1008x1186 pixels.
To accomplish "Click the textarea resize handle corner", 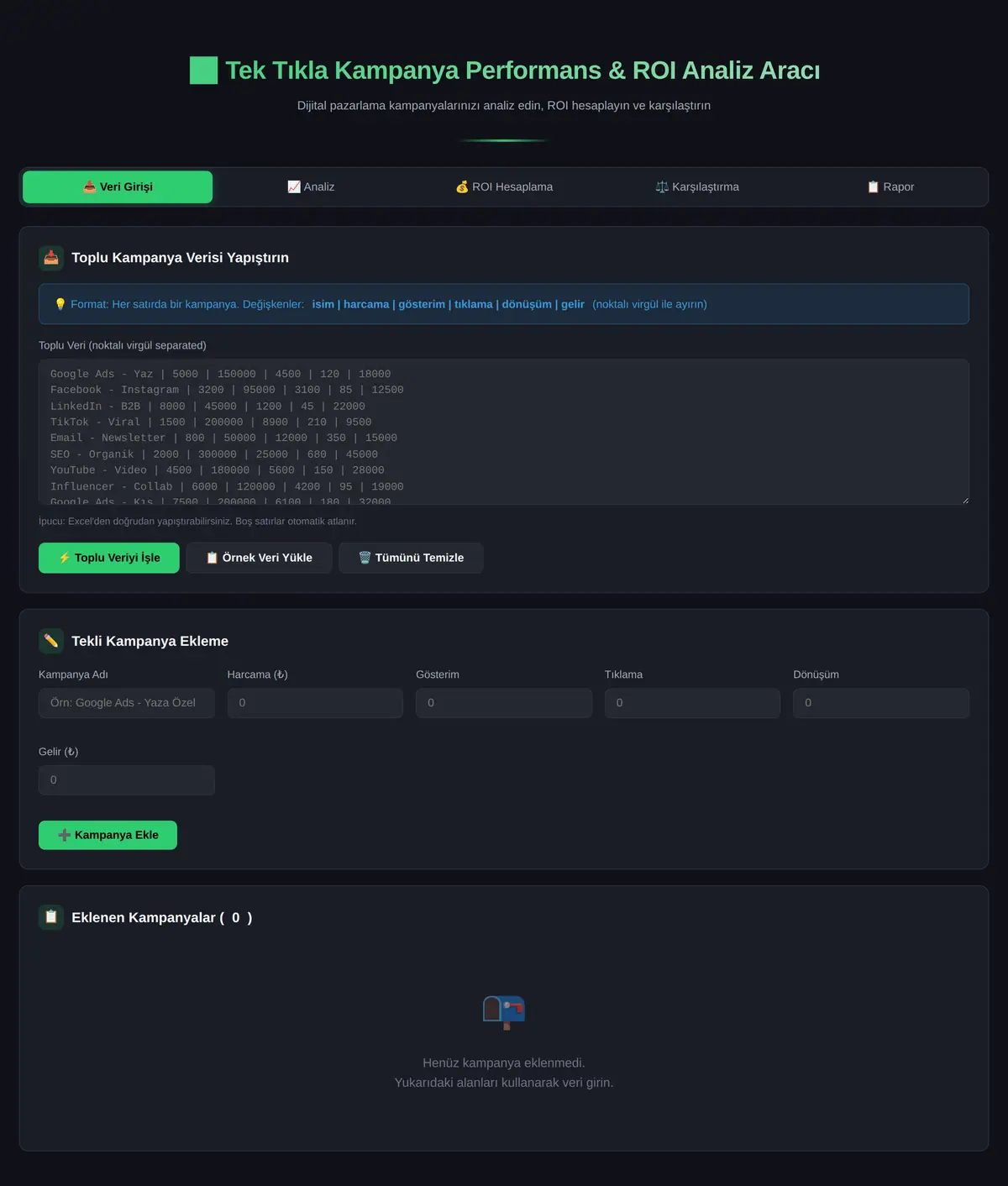I will coord(964,500).
